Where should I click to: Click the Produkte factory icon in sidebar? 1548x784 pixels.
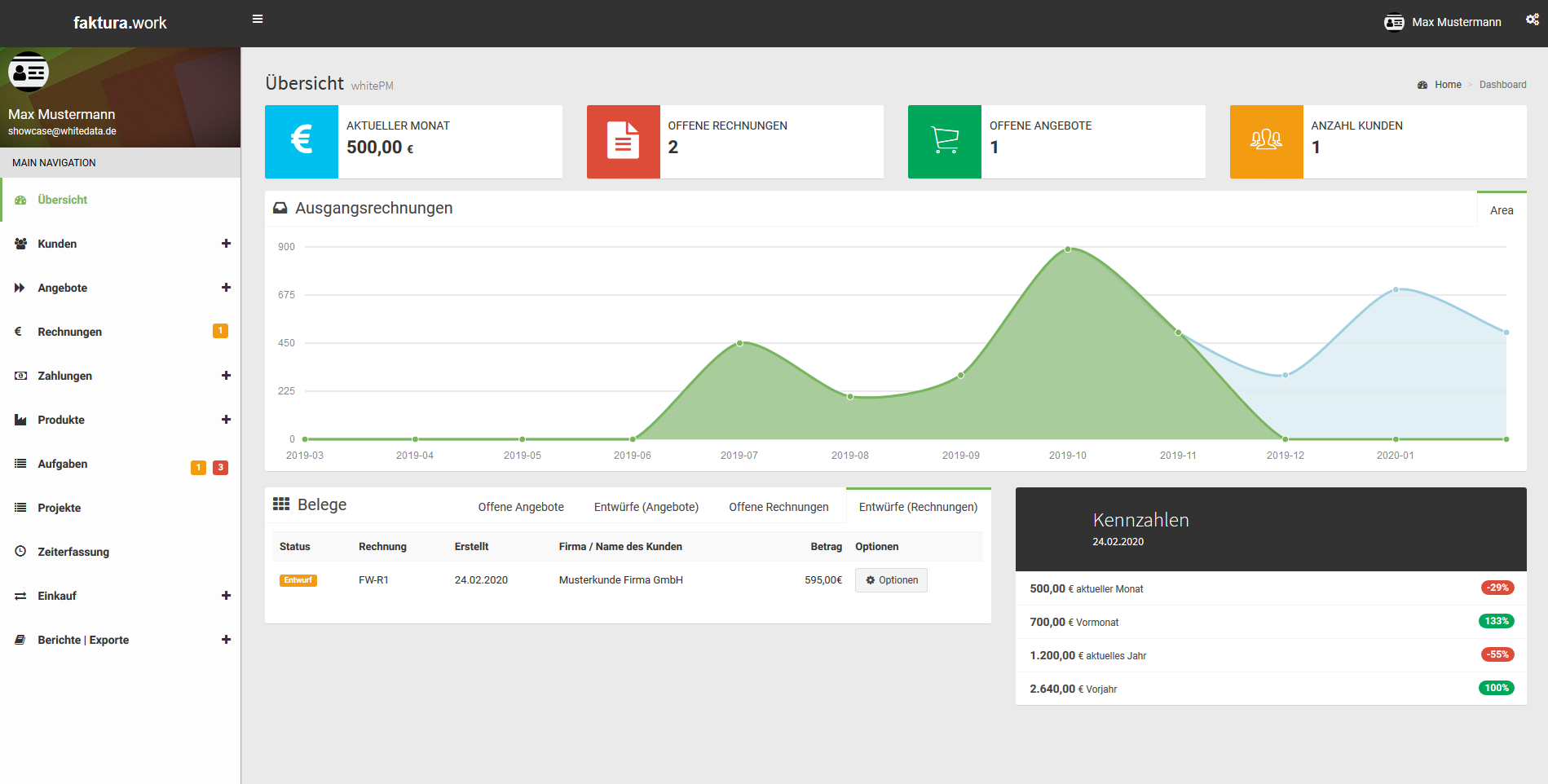click(20, 420)
